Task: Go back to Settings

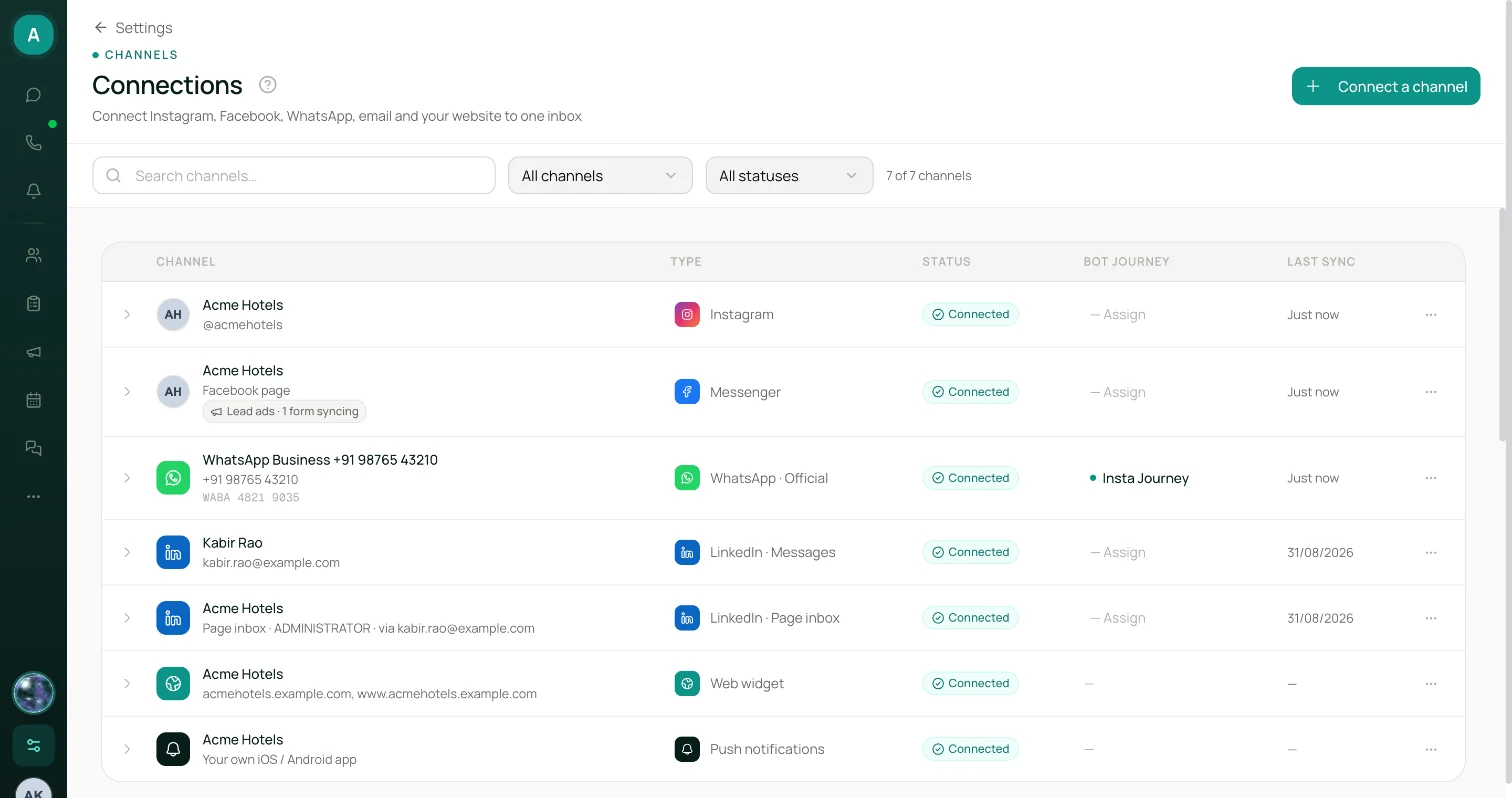Action: coord(133,28)
